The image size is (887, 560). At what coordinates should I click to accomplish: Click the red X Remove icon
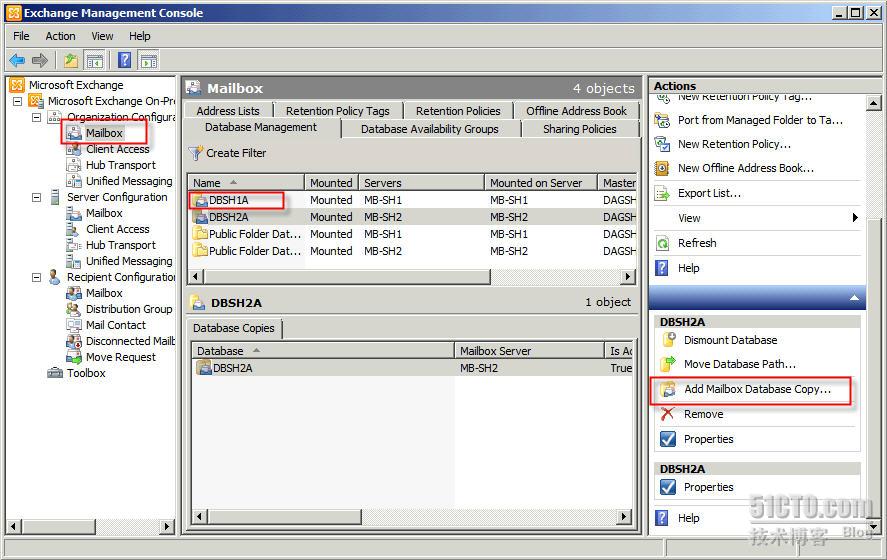[668, 414]
